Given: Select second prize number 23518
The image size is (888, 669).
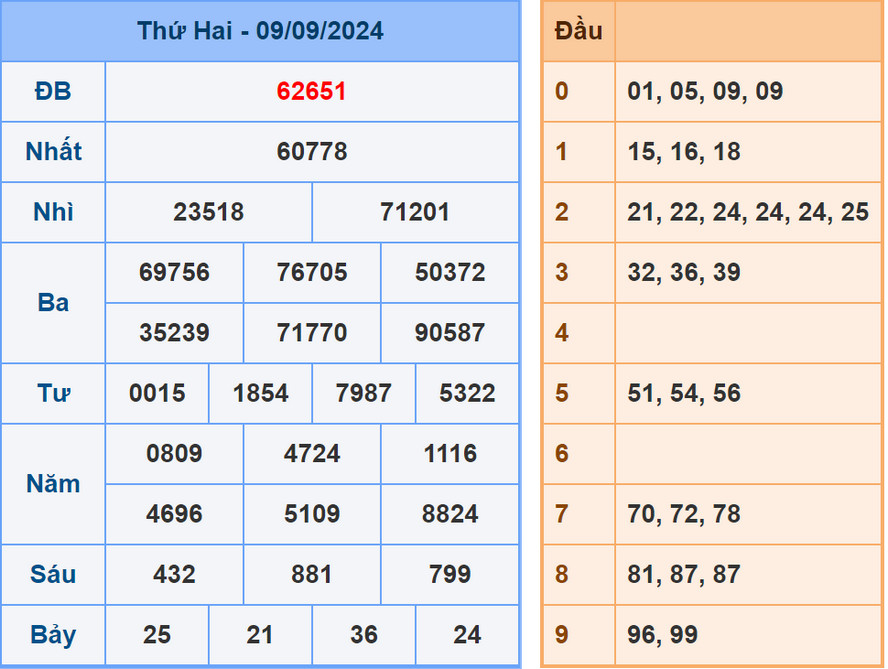Looking at the screenshot, I should [x=208, y=212].
